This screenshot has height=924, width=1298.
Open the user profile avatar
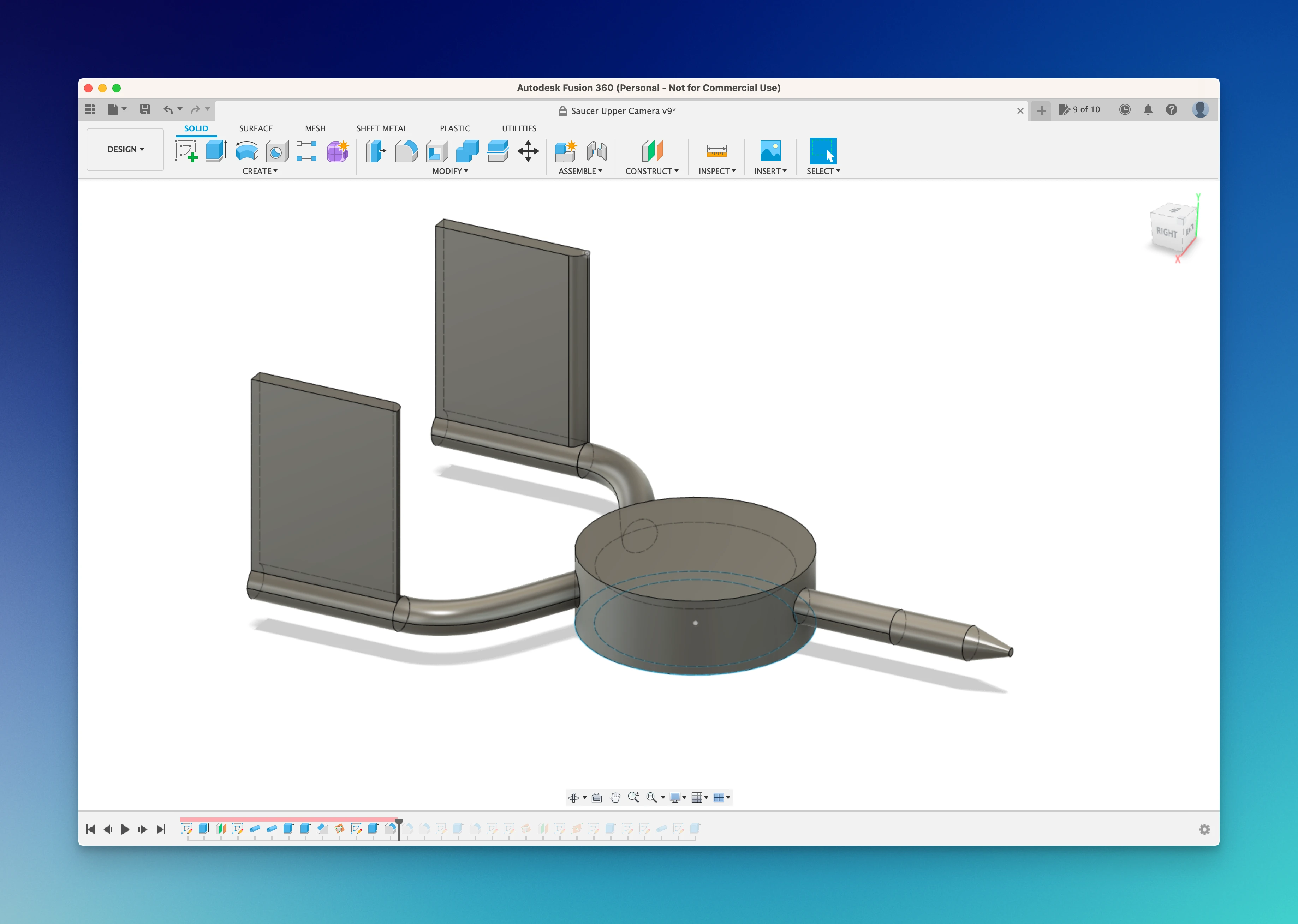click(x=1200, y=109)
